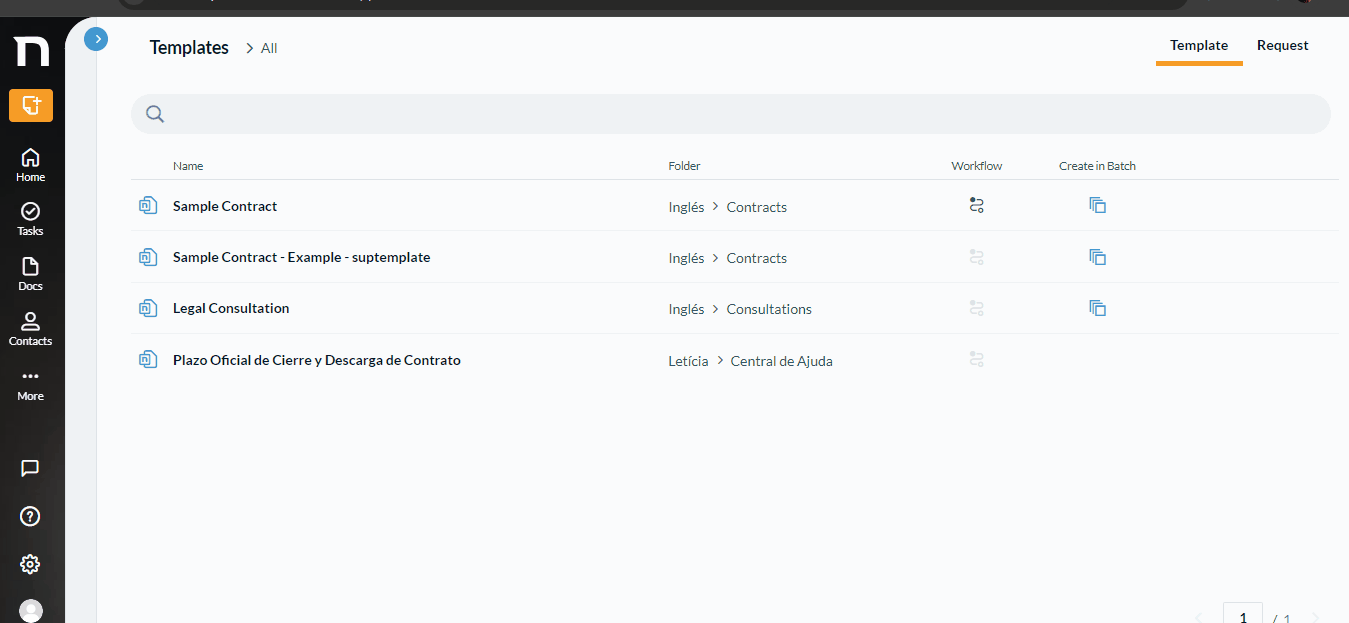The height and width of the screenshot is (623, 1349).
Task: Open Plazo Oficial de Cierre template
Action: pos(316,360)
